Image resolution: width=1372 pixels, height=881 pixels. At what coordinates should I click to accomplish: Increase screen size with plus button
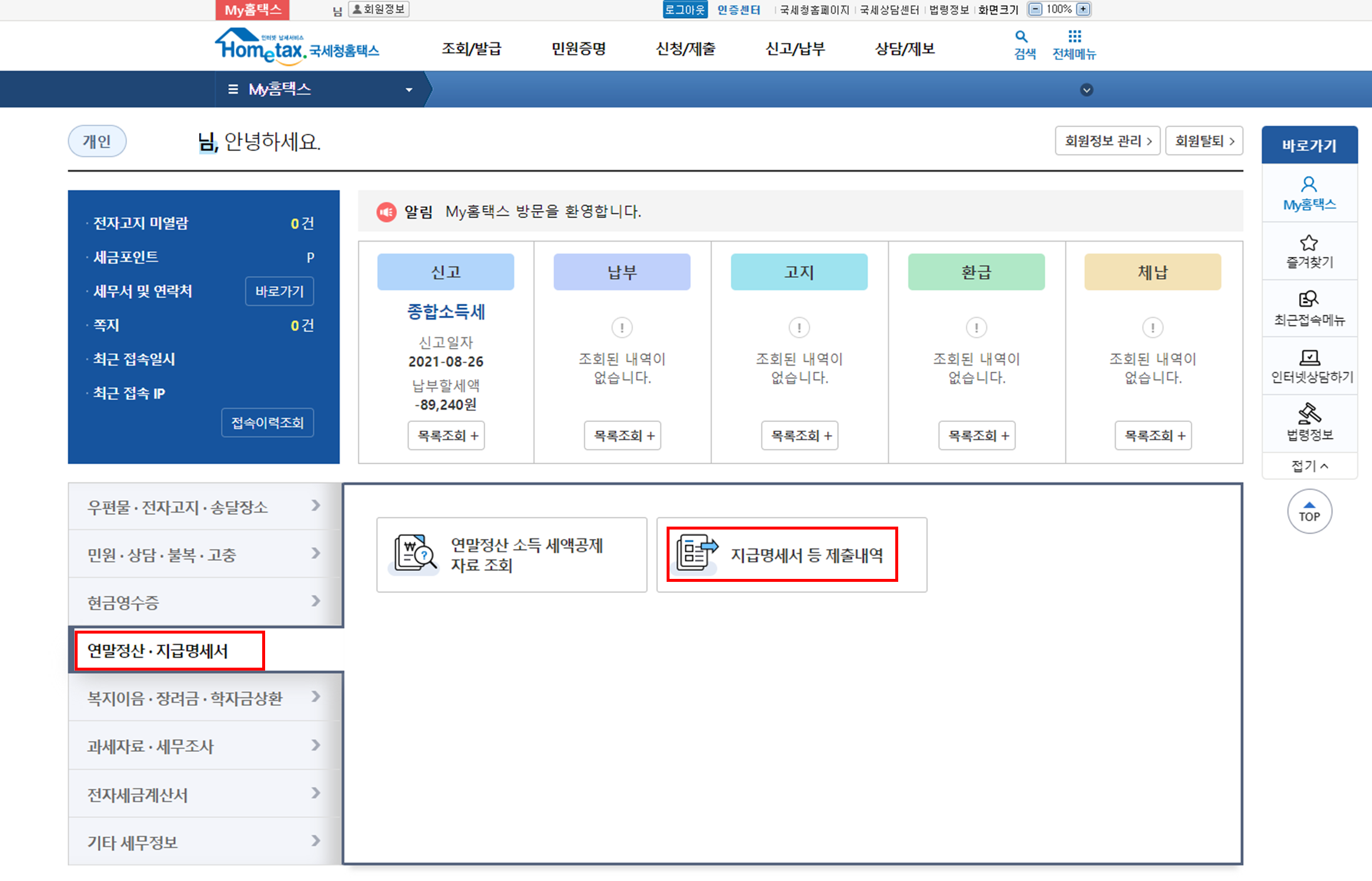(1083, 9)
